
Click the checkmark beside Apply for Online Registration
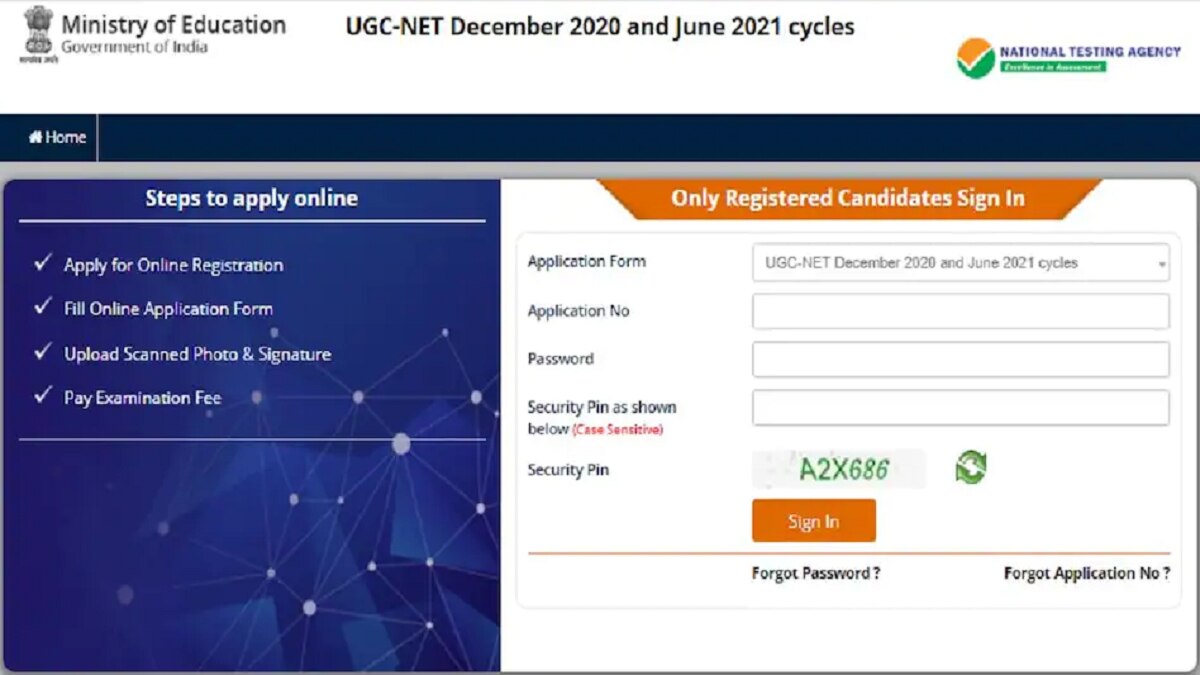coord(41,263)
